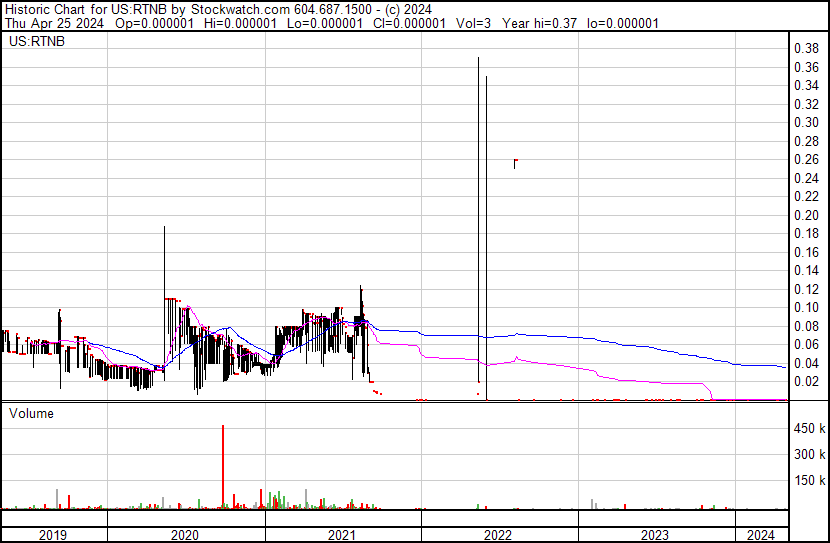The height and width of the screenshot is (543, 830).
Task: Click the 0.16 price axis value
Action: (x=806, y=252)
